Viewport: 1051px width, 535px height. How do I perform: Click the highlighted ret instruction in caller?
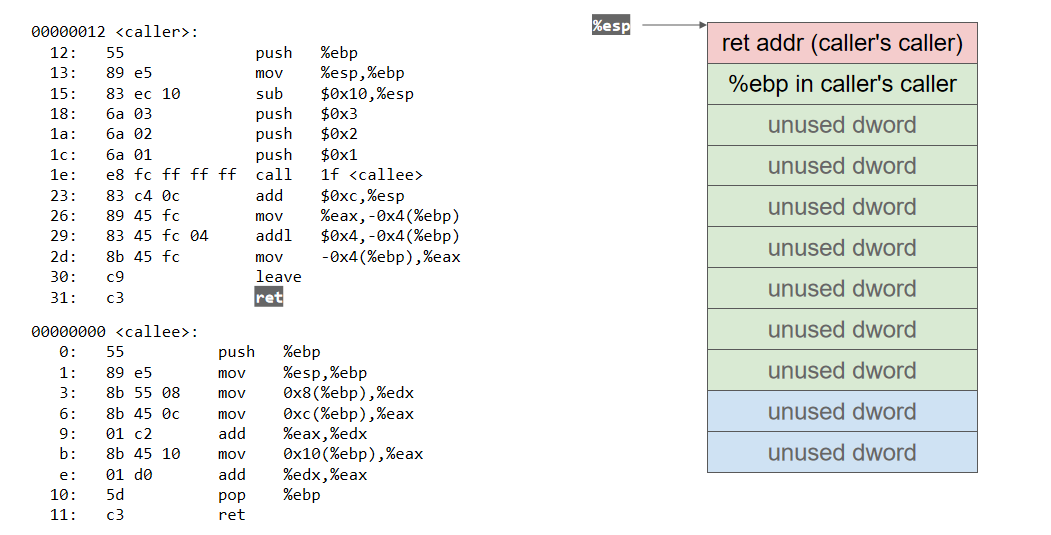(x=268, y=297)
